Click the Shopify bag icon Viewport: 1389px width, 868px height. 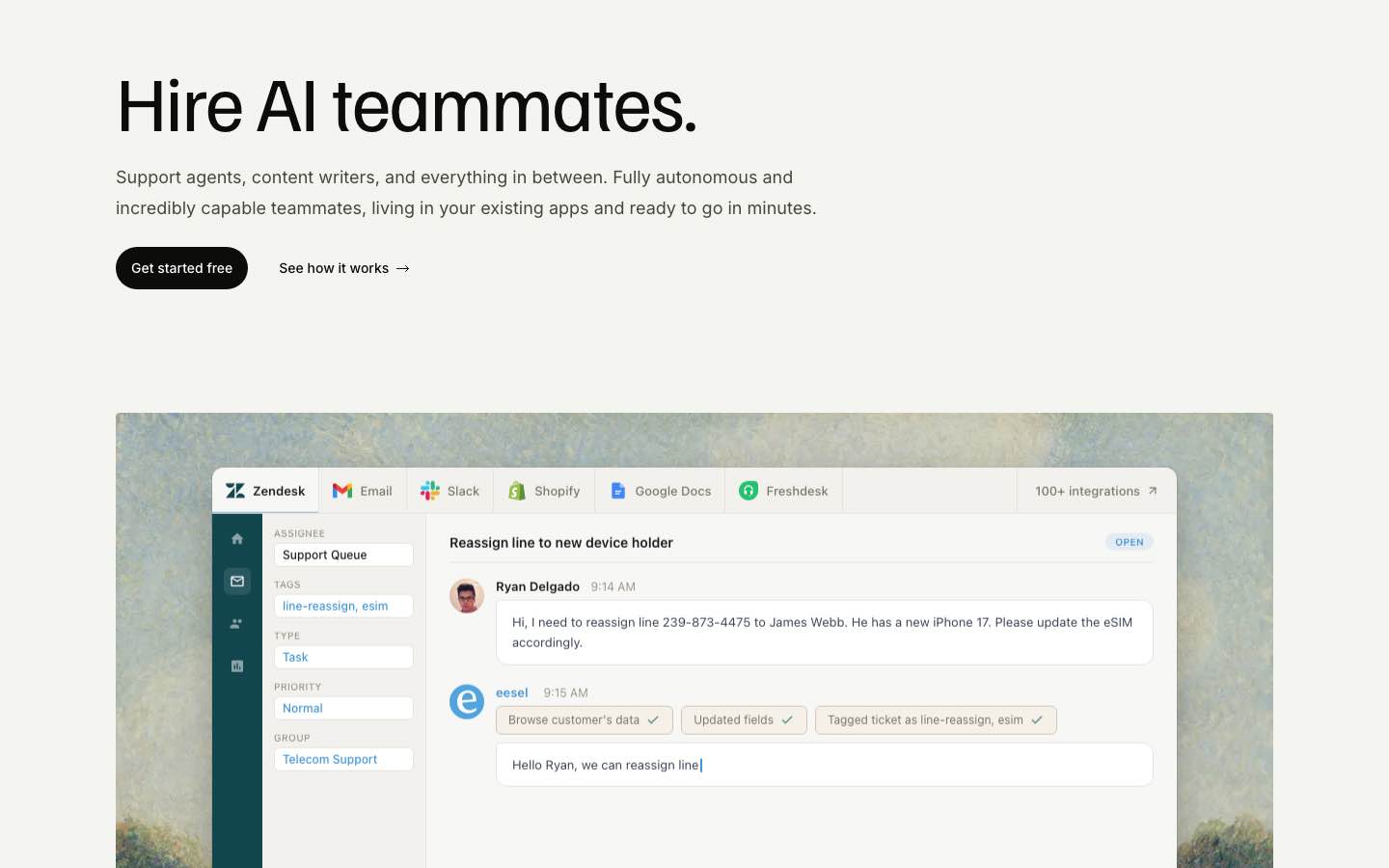pos(517,491)
